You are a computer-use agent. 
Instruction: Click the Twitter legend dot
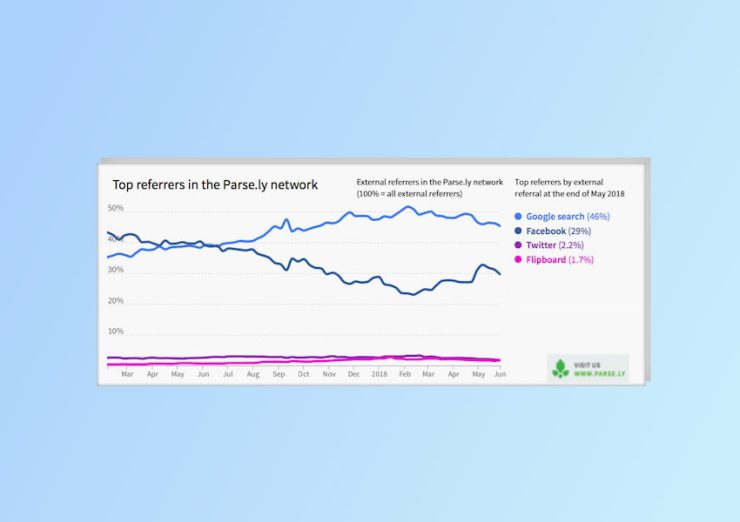[x=517, y=245]
